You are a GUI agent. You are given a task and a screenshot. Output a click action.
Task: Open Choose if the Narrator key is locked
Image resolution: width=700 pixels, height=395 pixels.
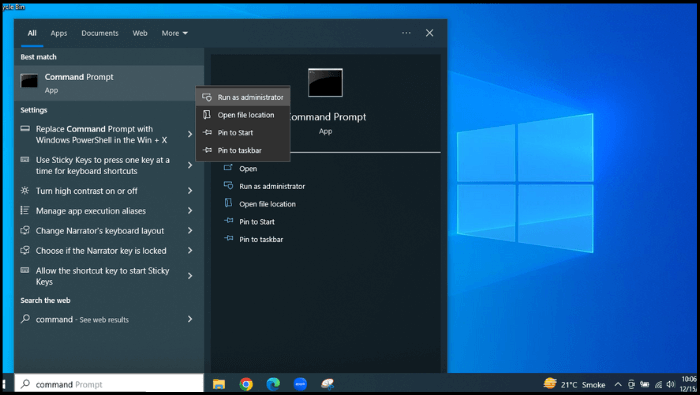click(x=109, y=251)
